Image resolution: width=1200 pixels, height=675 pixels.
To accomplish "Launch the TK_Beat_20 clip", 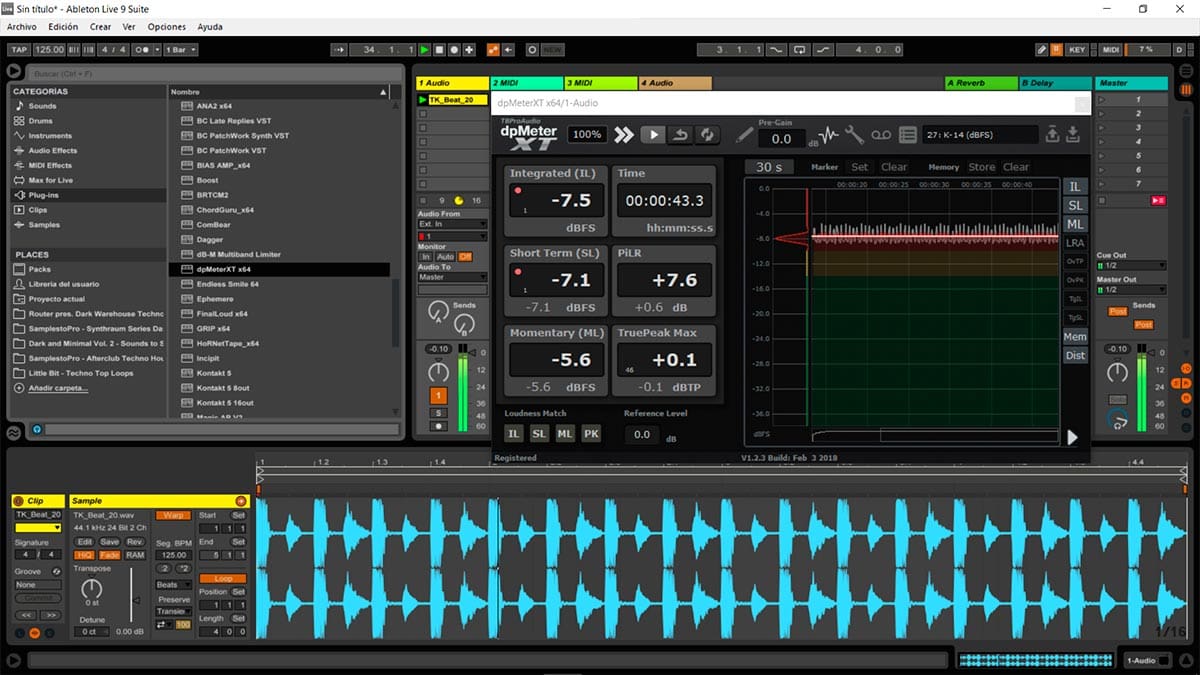I will (424, 100).
